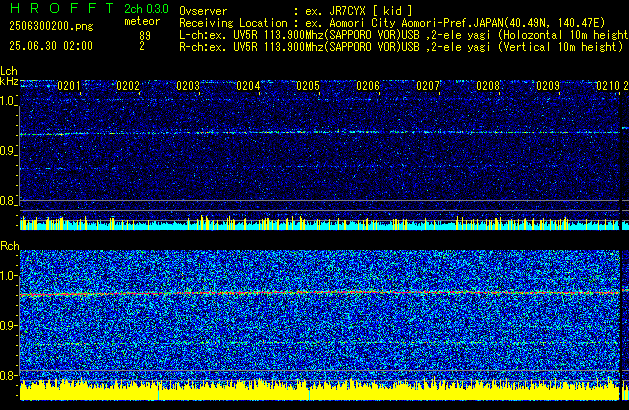Viewport: 629px width, 410px height.
Task: Click the Lch channel label
Action: pyautogui.click(x=9, y=71)
